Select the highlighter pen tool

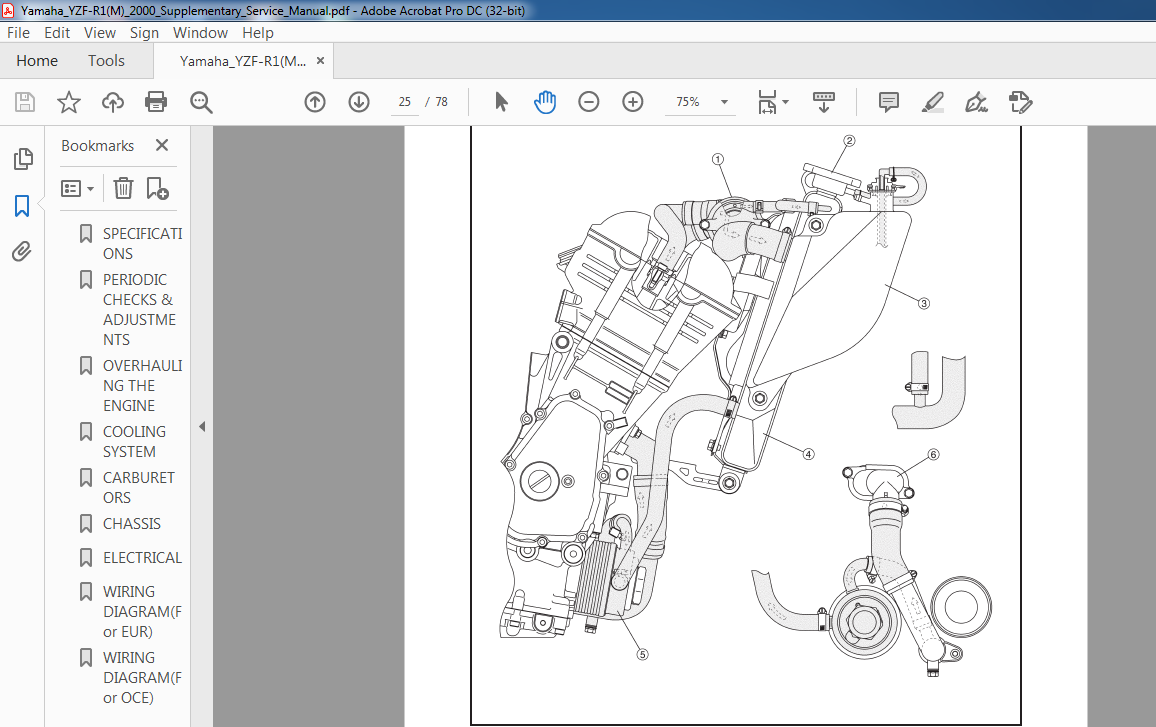tap(933, 102)
